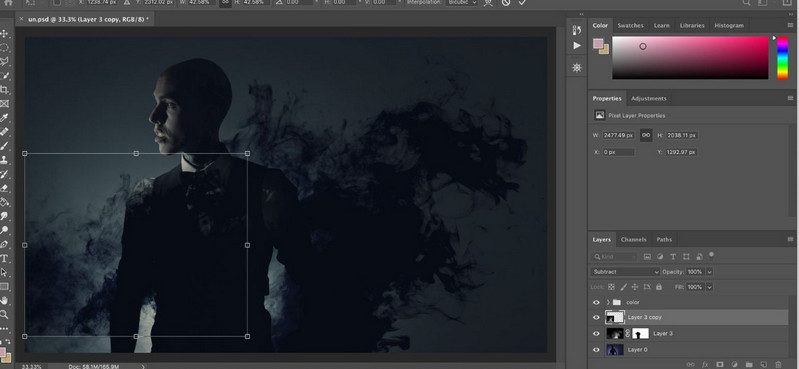The height and width of the screenshot is (369, 799).
Task: Click the hue spectrum slider
Action: click(782, 58)
